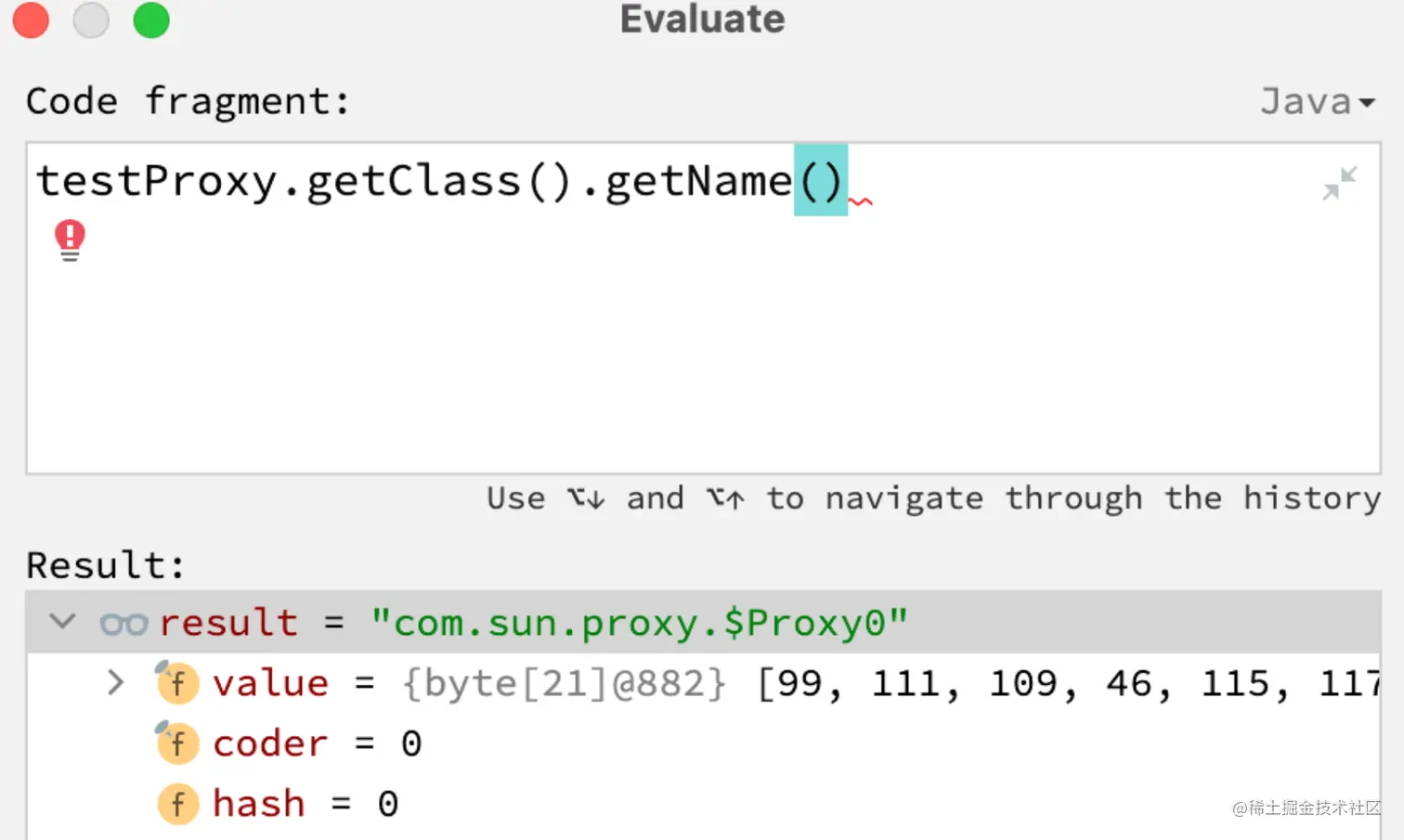The height and width of the screenshot is (840, 1404).
Task: Click the coder field icon
Action: (176, 743)
